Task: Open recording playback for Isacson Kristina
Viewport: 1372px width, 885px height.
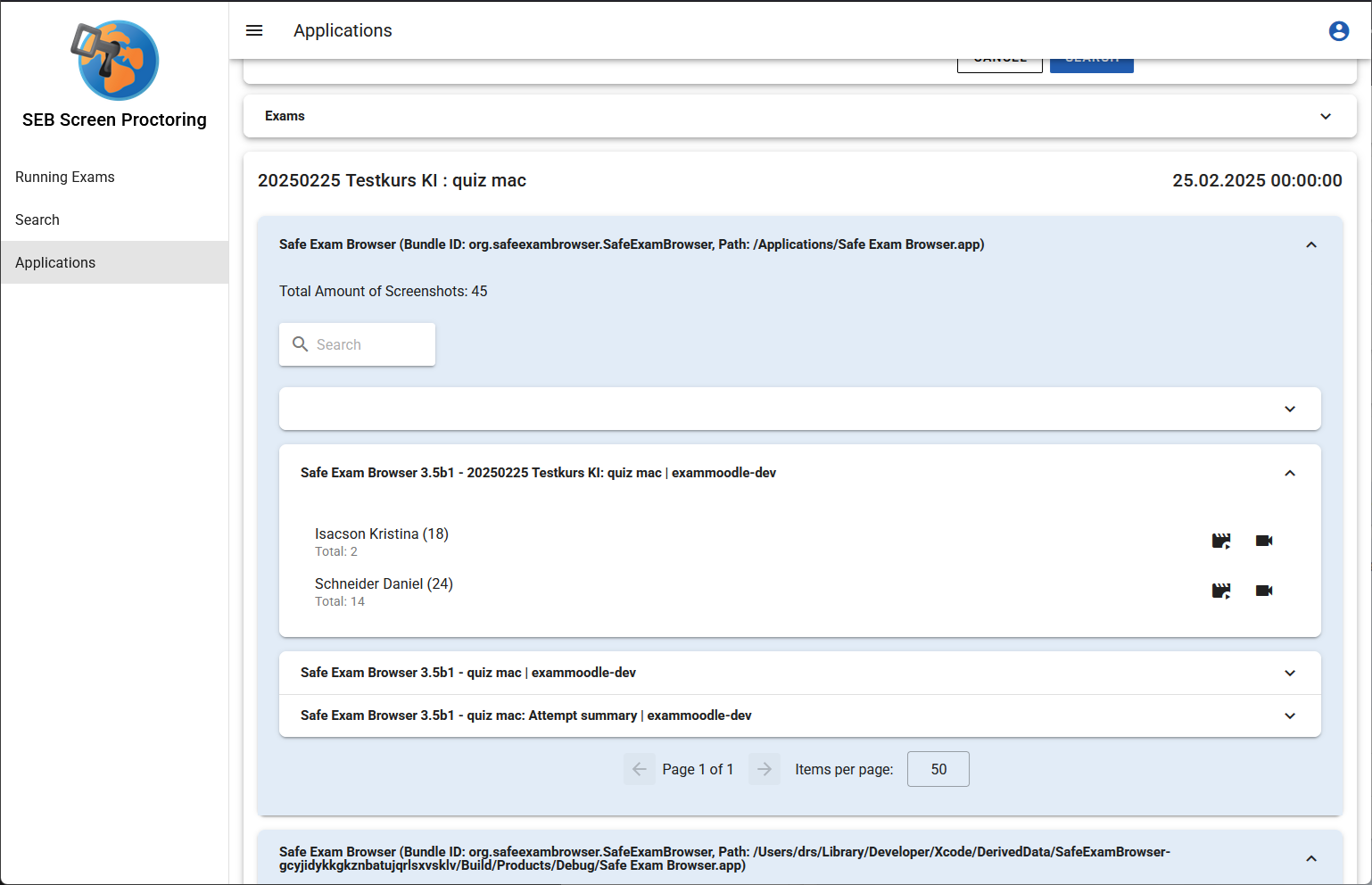Action: 1221,541
